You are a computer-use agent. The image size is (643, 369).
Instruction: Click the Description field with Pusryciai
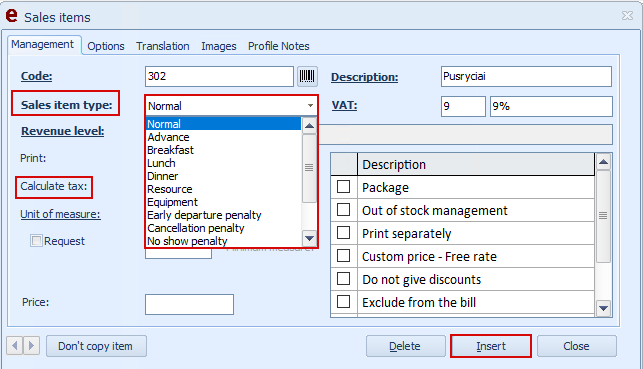(527, 76)
